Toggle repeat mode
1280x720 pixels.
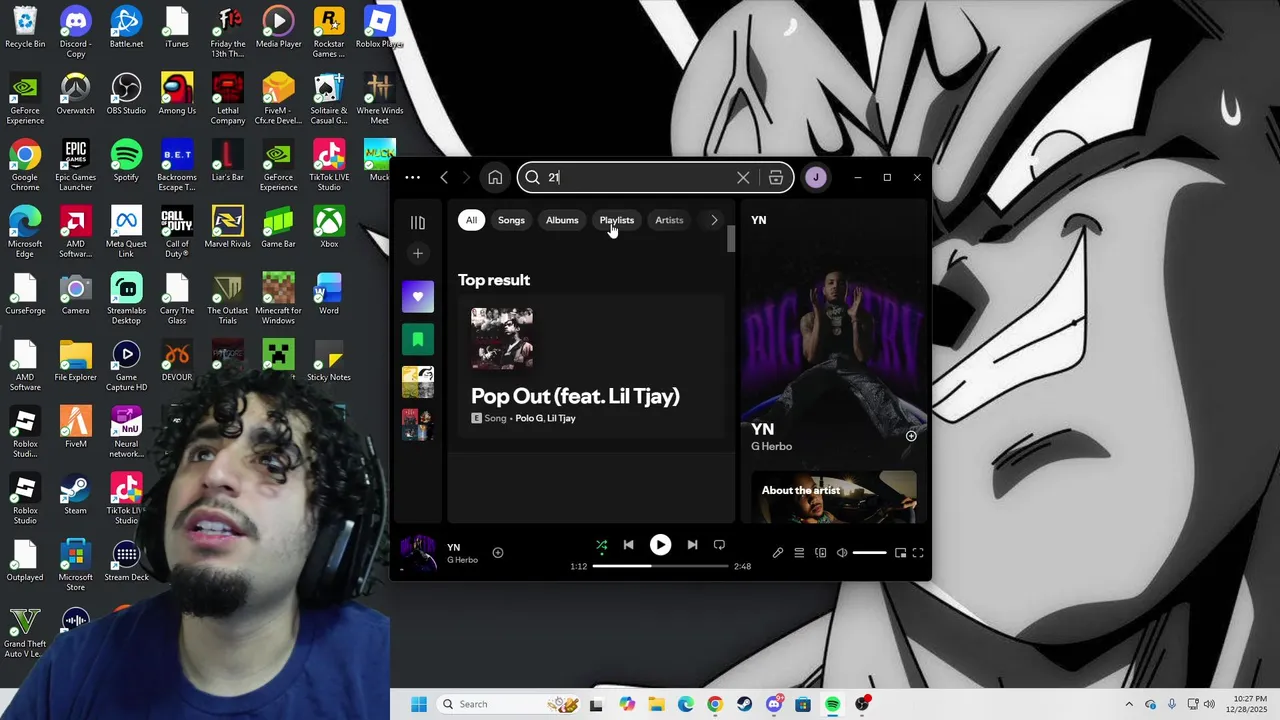pos(719,545)
